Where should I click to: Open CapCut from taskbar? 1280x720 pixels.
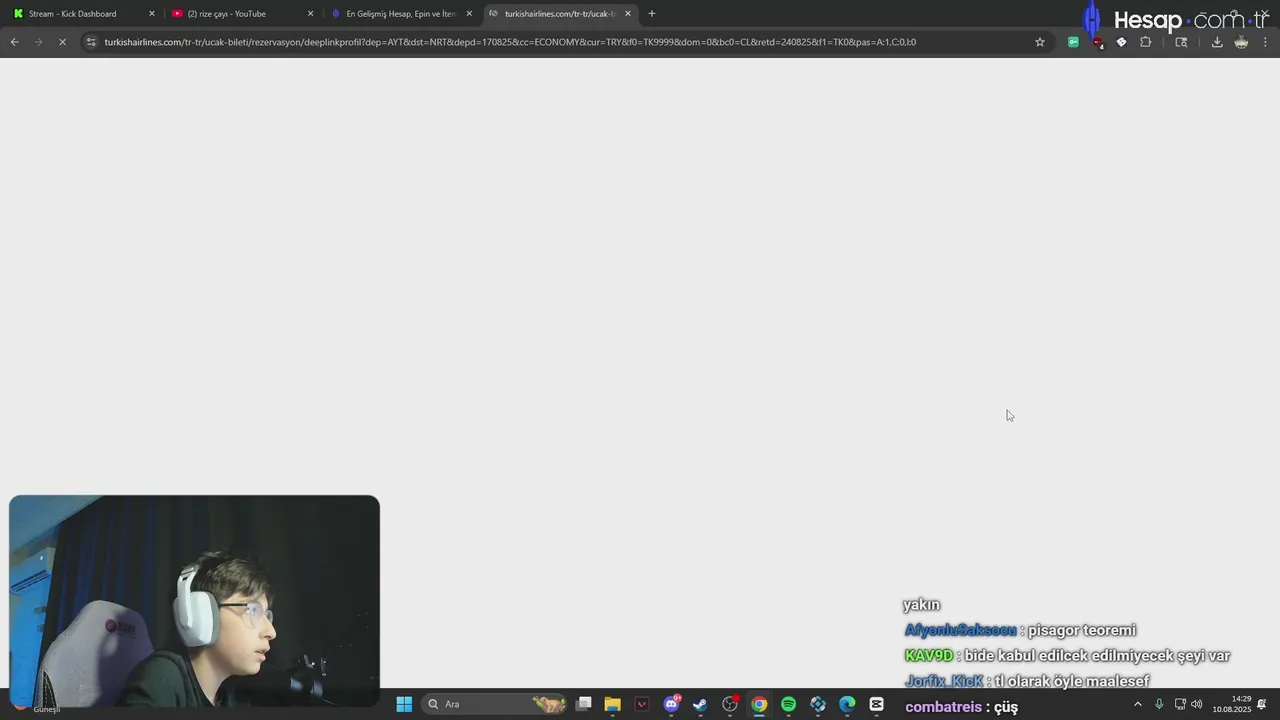(x=877, y=704)
